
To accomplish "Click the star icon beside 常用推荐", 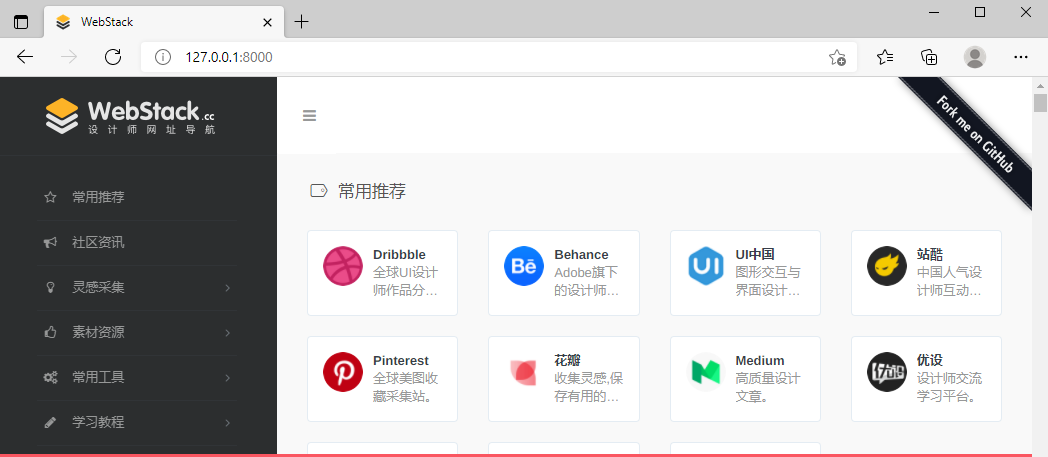I will 50,197.
